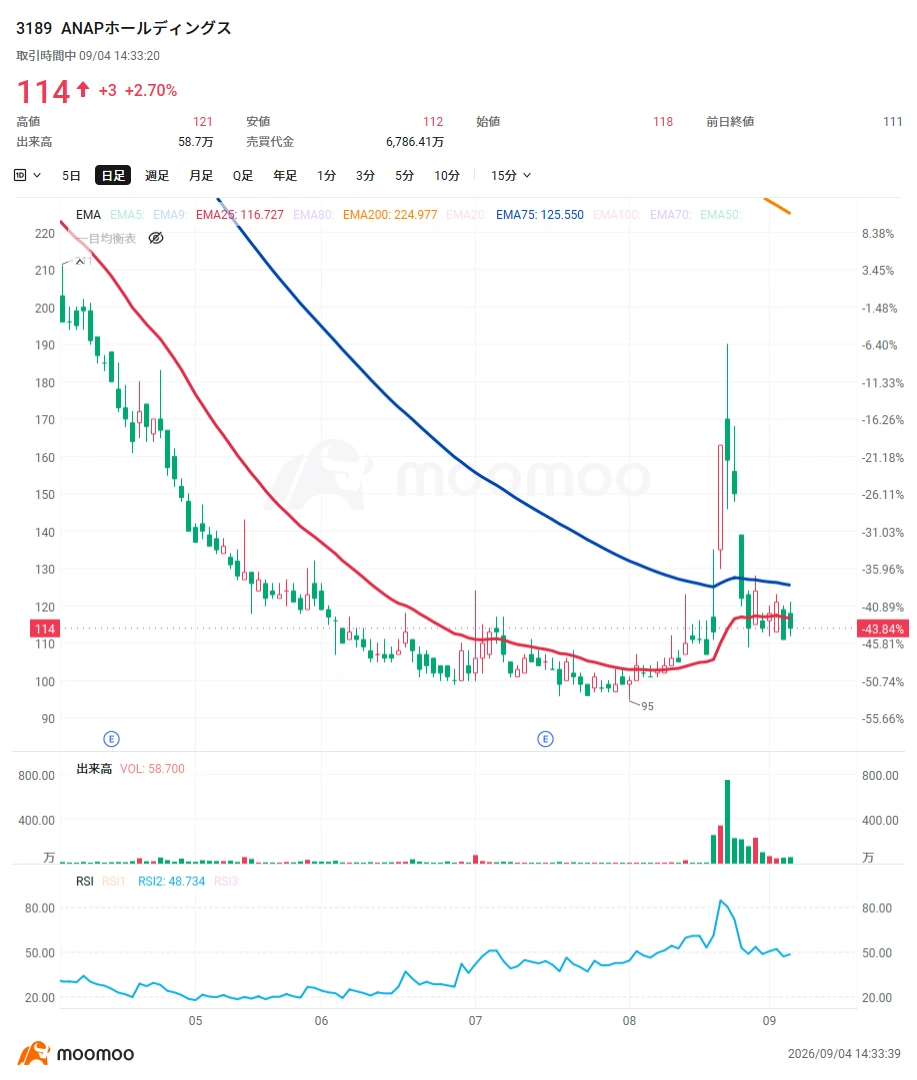Screen dimensions: 917x1080
Task: Toggle the RSI3 line legend
Action: (x=227, y=881)
